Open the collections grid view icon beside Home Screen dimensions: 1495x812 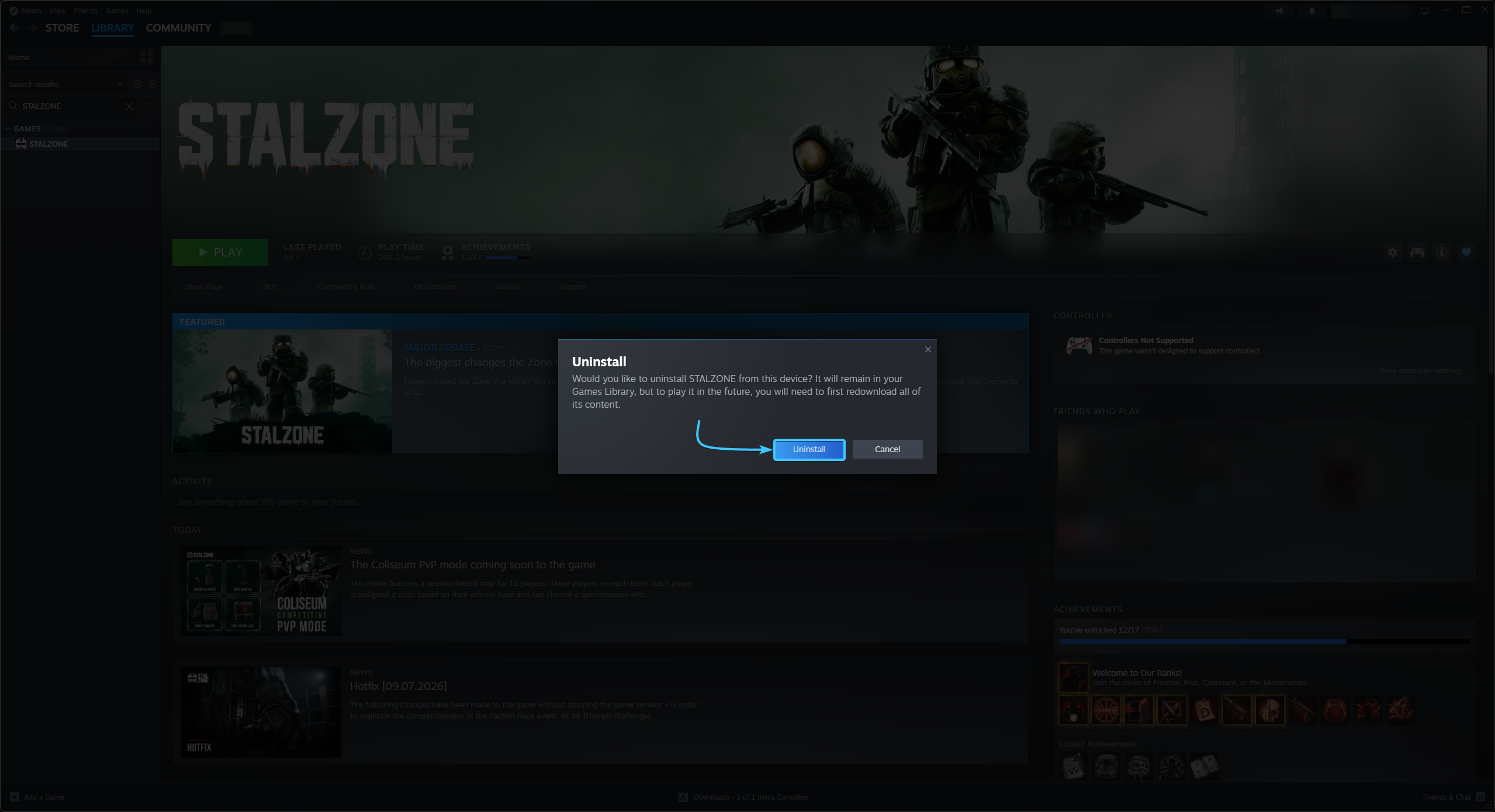point(146,57)
